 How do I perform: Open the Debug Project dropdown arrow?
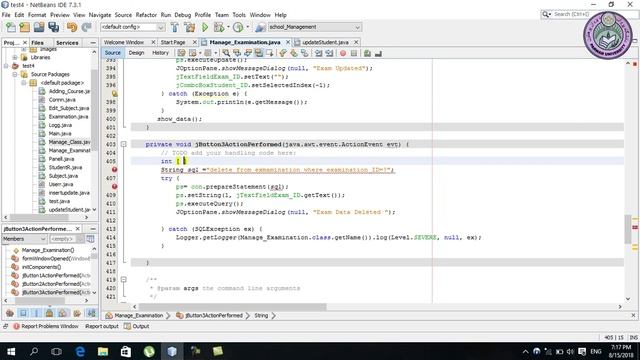pyautogui.click(x=228, y=27)
